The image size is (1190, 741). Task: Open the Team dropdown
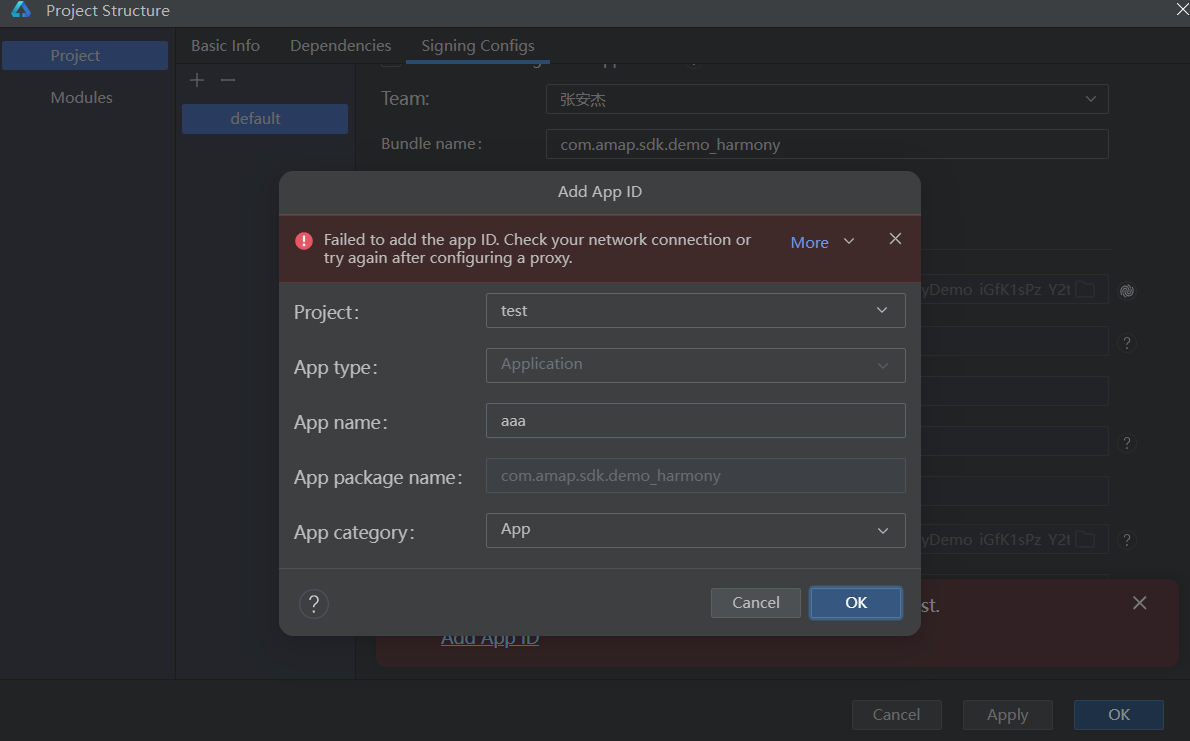tap(827, 99)
